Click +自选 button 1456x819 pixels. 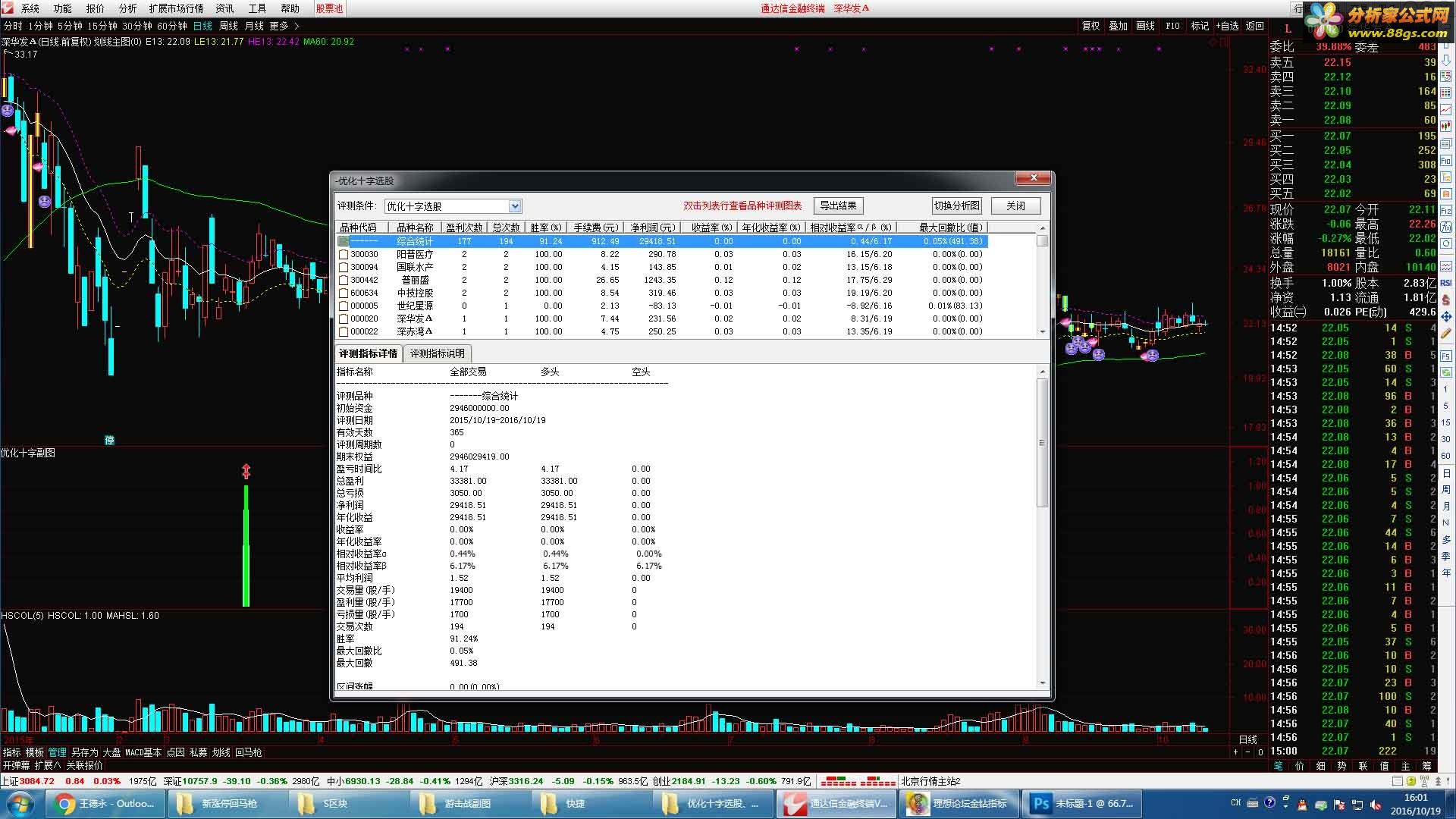coord(1227,26)
